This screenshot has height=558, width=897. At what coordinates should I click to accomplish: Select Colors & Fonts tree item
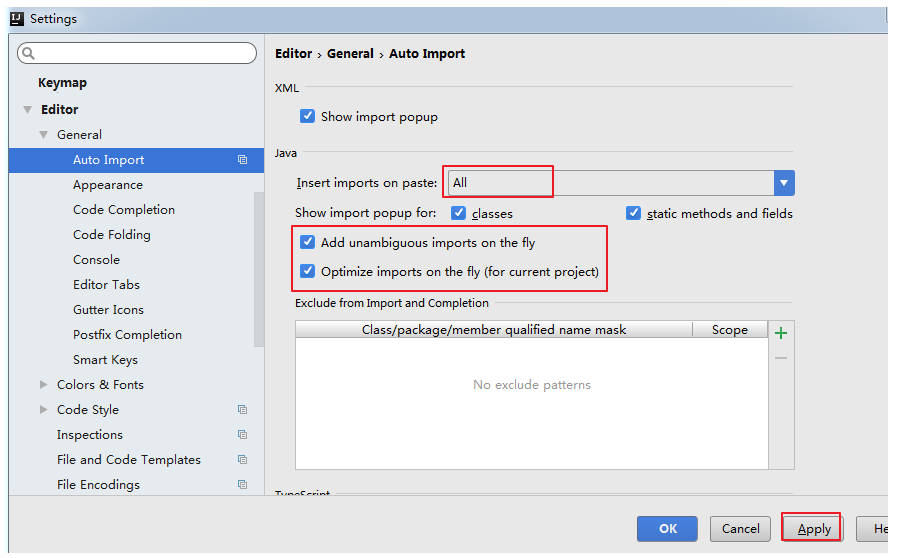pos(100,385)
